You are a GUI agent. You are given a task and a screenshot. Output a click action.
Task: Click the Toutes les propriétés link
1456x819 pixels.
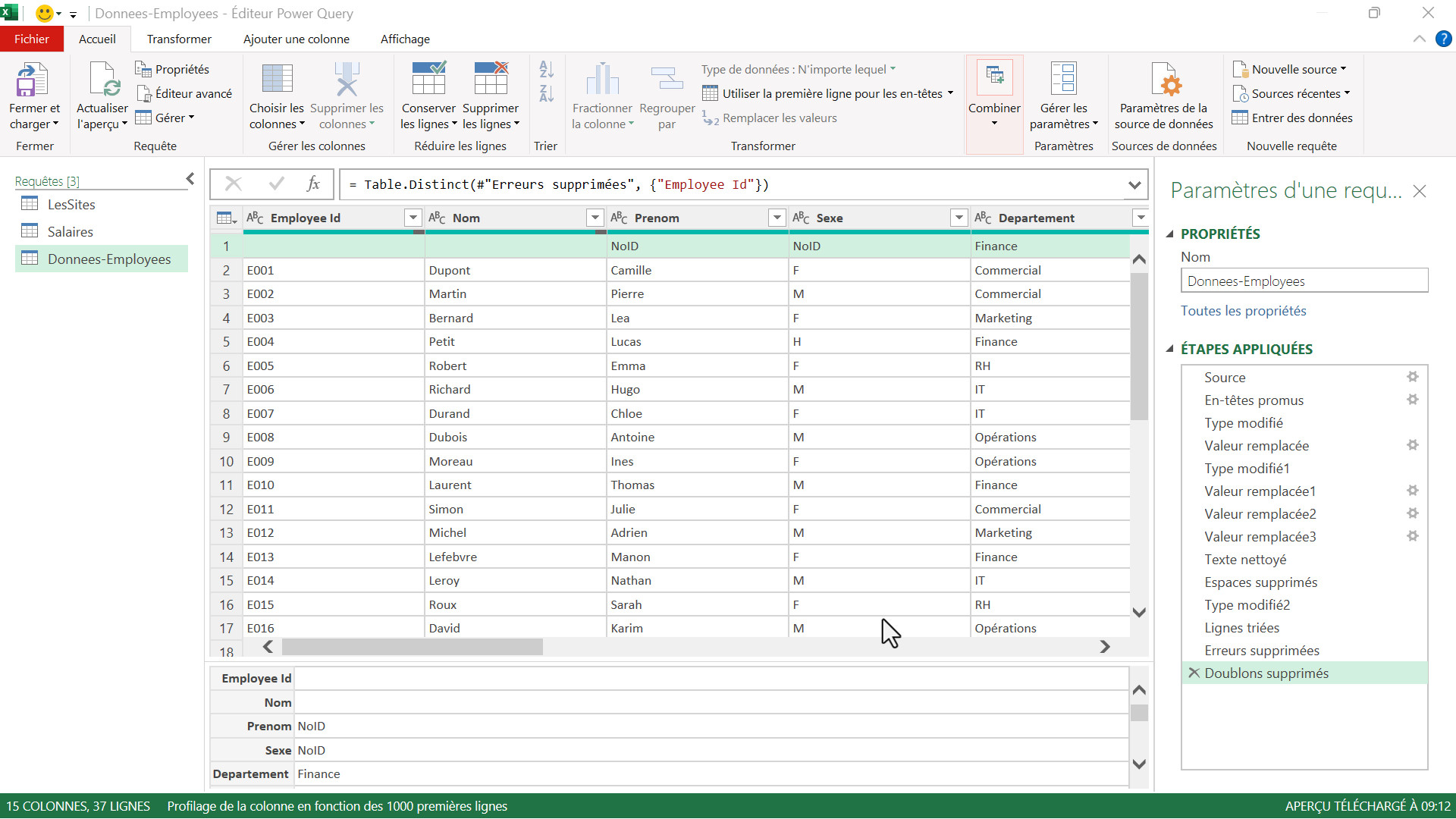1243,311
